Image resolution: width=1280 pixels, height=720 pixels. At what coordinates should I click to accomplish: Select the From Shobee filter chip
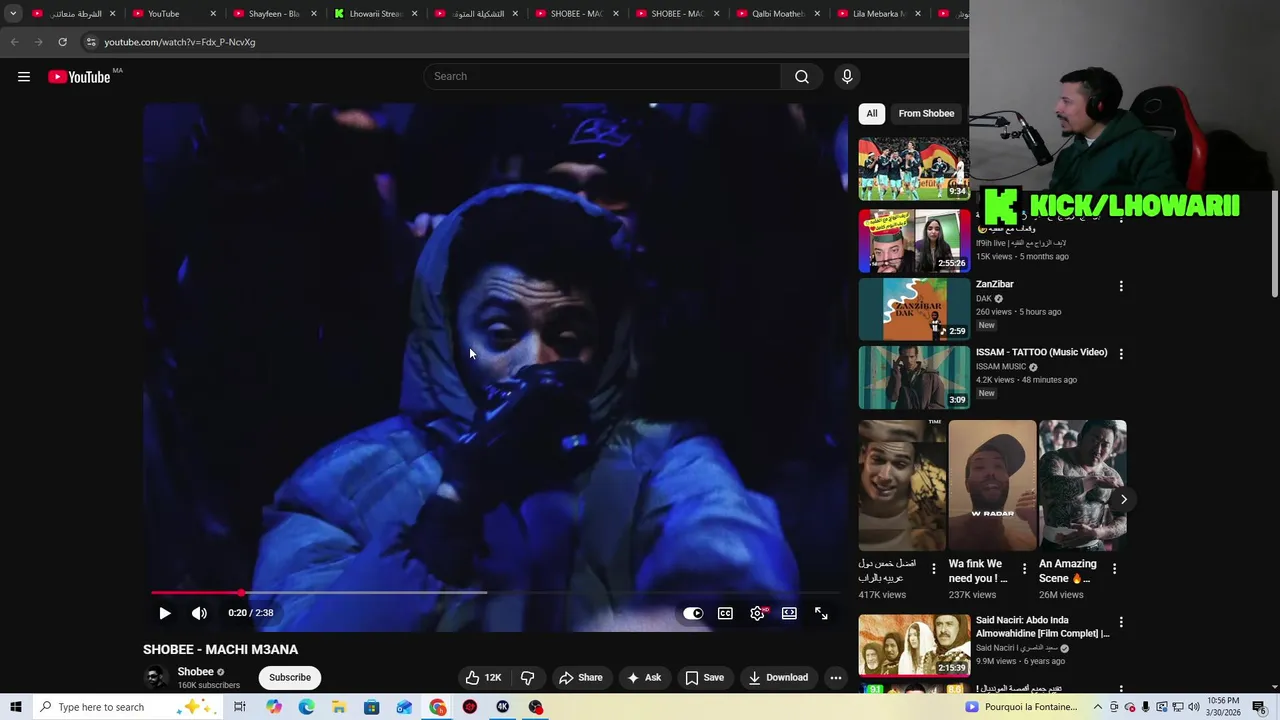tap(926, 114)
